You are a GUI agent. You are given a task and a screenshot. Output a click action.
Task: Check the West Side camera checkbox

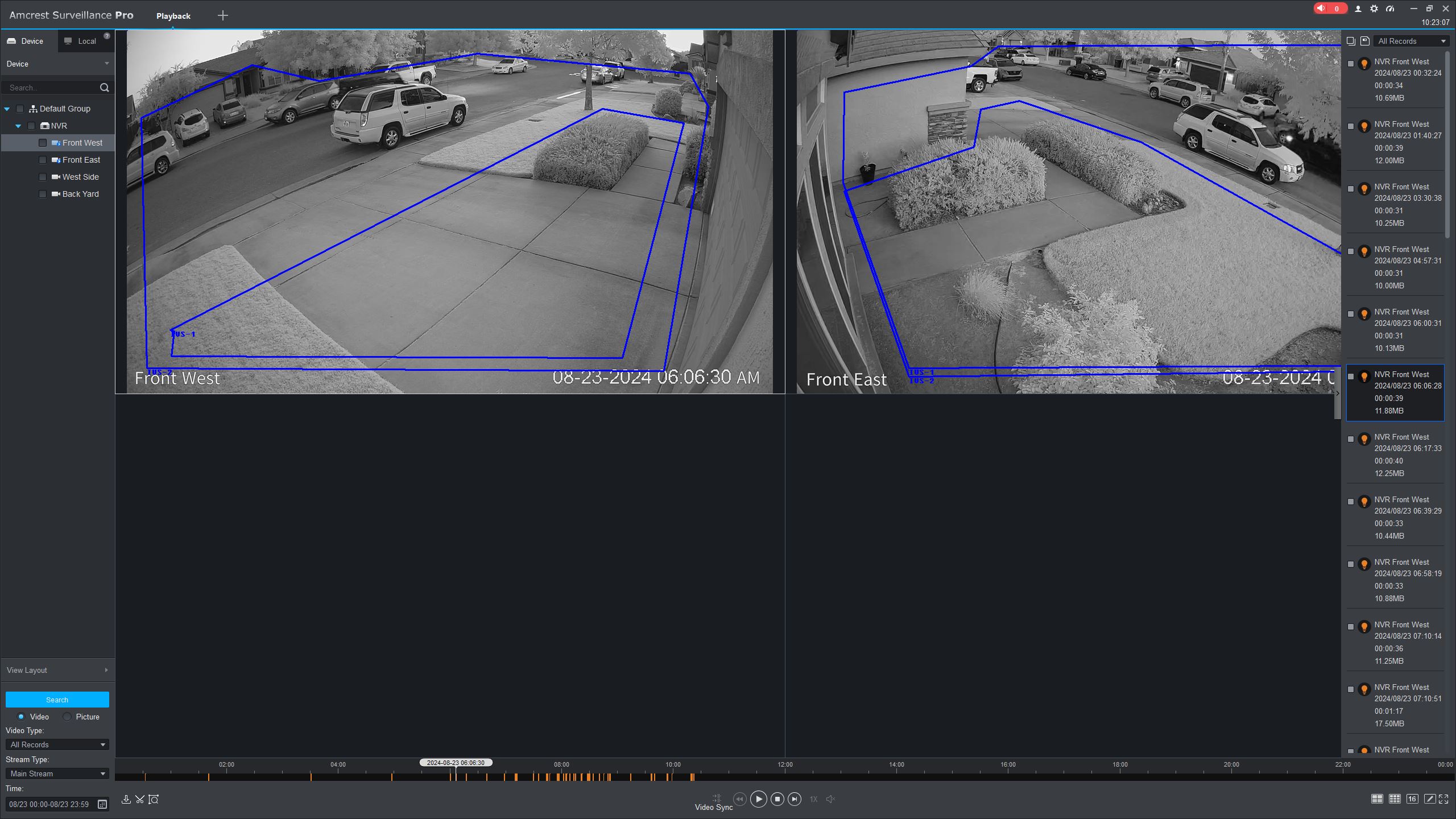43,177
